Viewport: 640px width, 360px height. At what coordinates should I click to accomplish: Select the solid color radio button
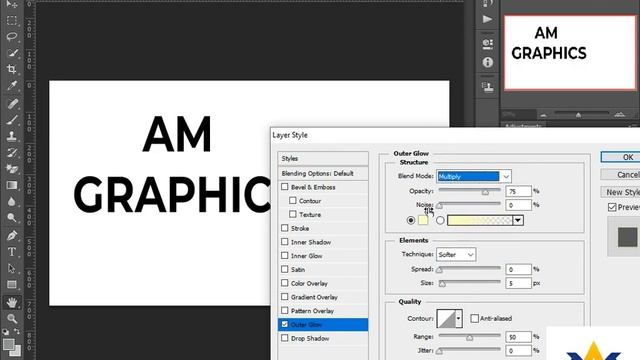tap(411, 220)
